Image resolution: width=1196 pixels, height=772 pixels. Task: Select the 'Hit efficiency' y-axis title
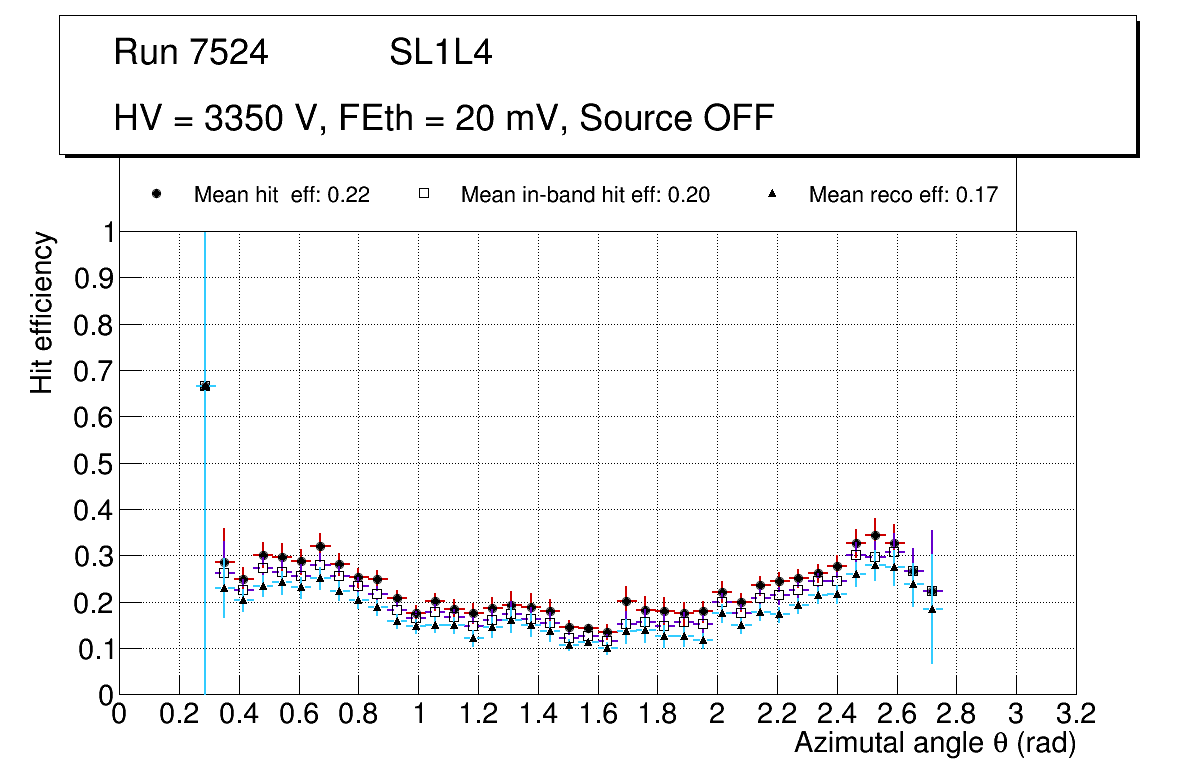coord(42,313)
